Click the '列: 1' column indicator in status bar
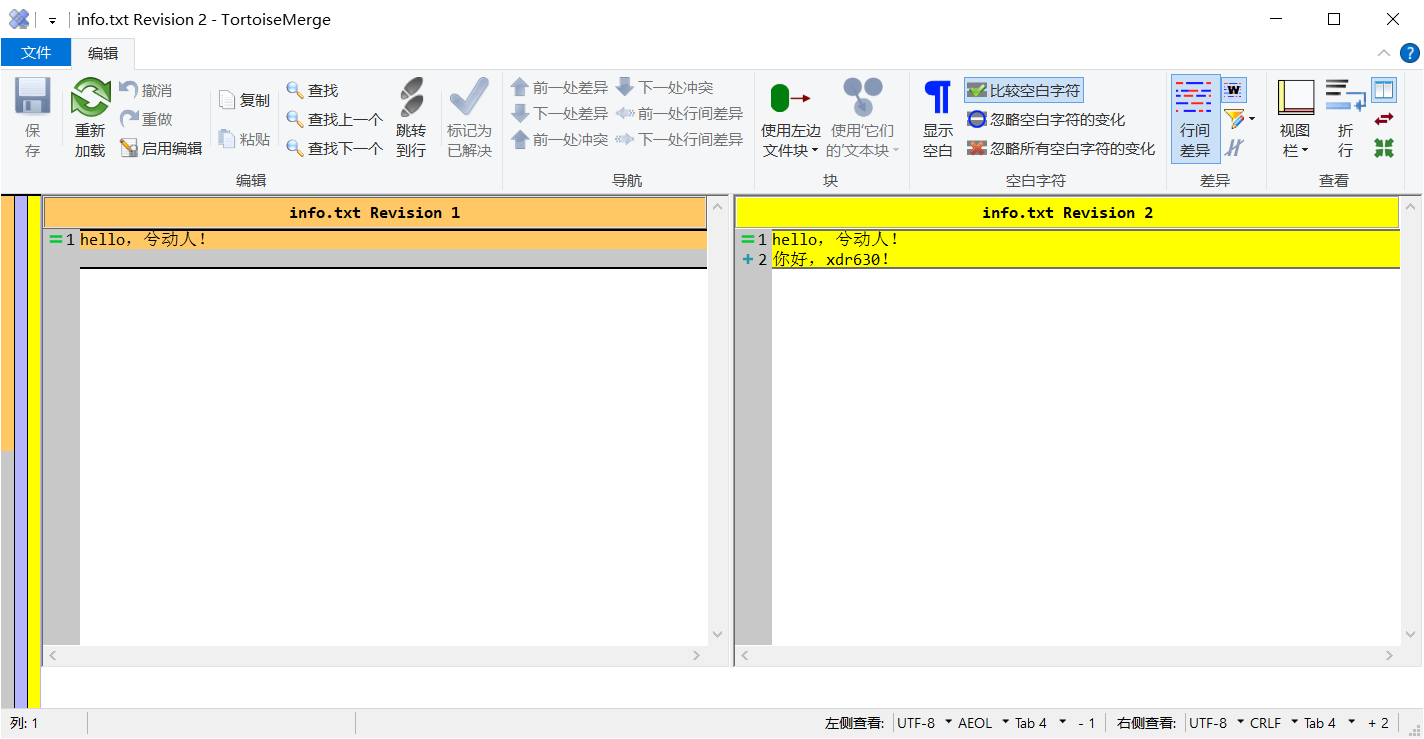 24,723
